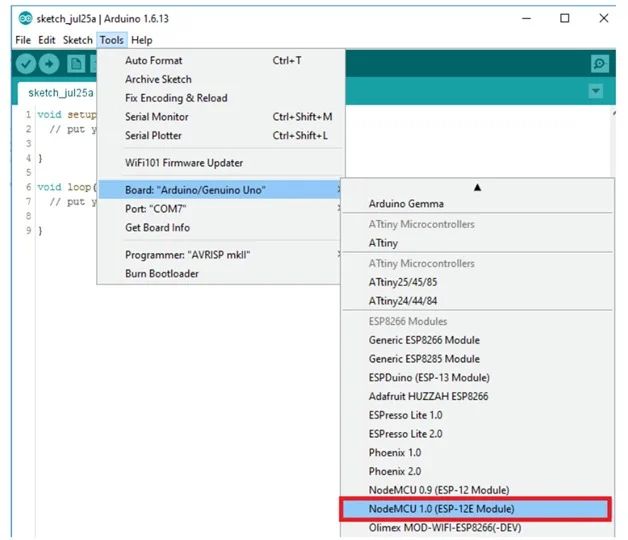Choose ATtiny25/45/85 board
The image size is (628, 540).
click(477, 282)
